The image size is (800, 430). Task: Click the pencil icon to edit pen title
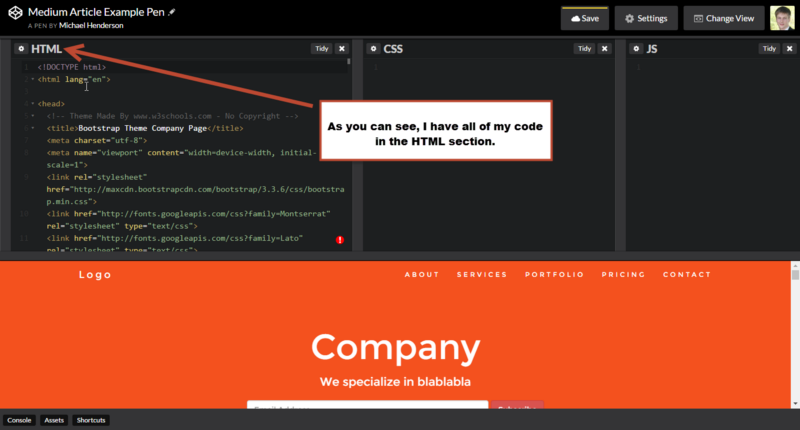pyautogui.click(x=172, y=10)
